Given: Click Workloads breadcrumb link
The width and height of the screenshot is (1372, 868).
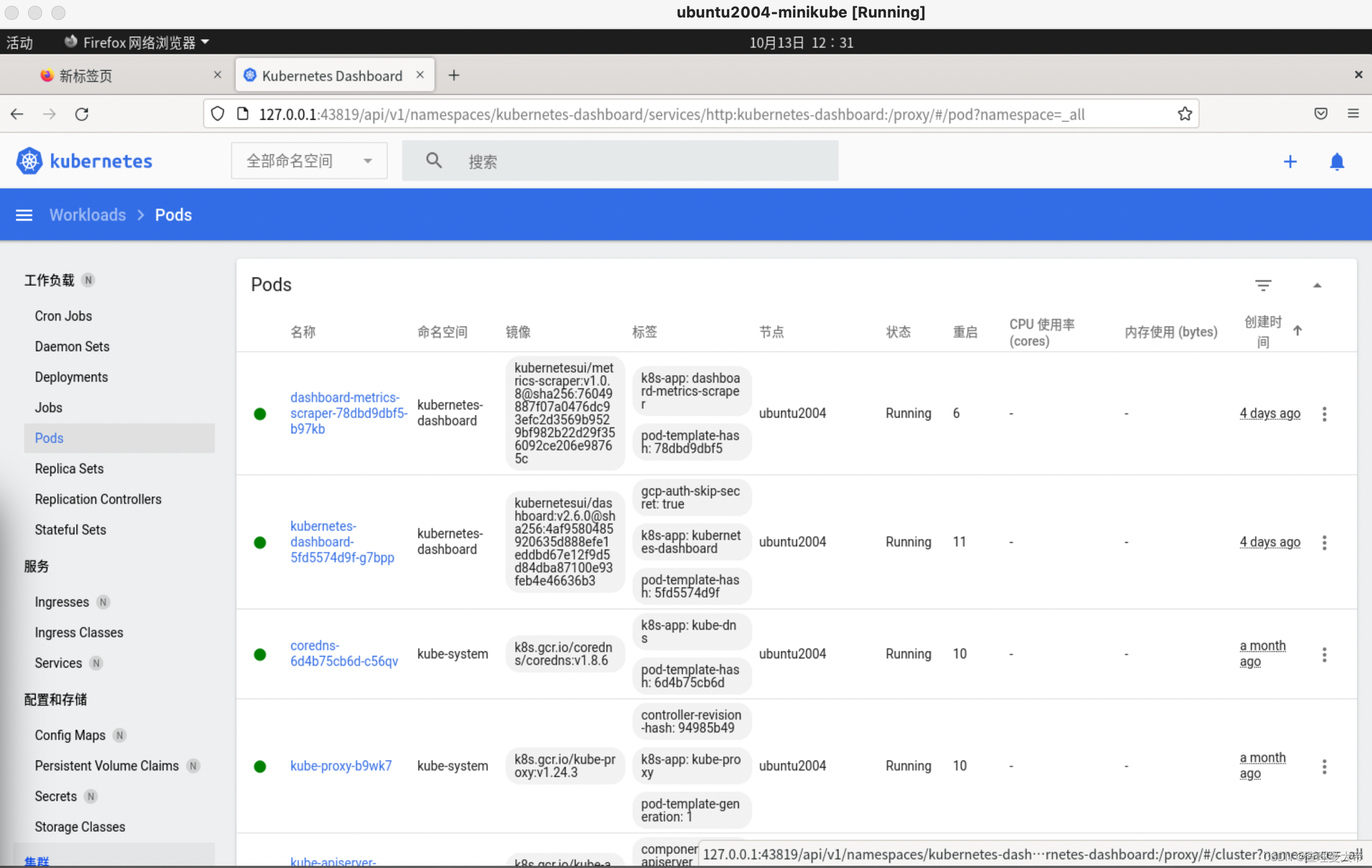Looking at the screenshot, I should coord(88,215).
